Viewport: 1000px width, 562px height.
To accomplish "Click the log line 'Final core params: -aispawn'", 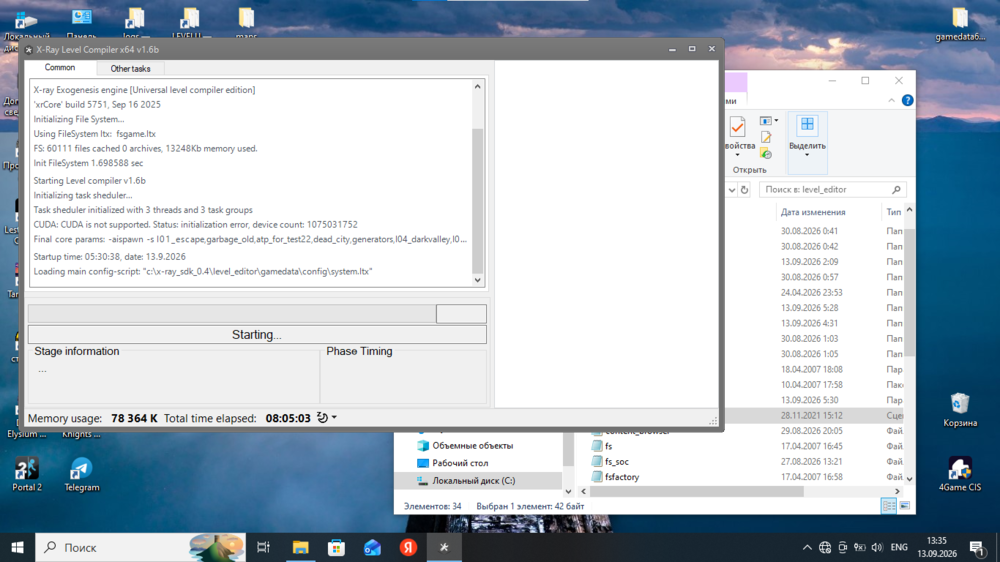I will tap(250, 239).
